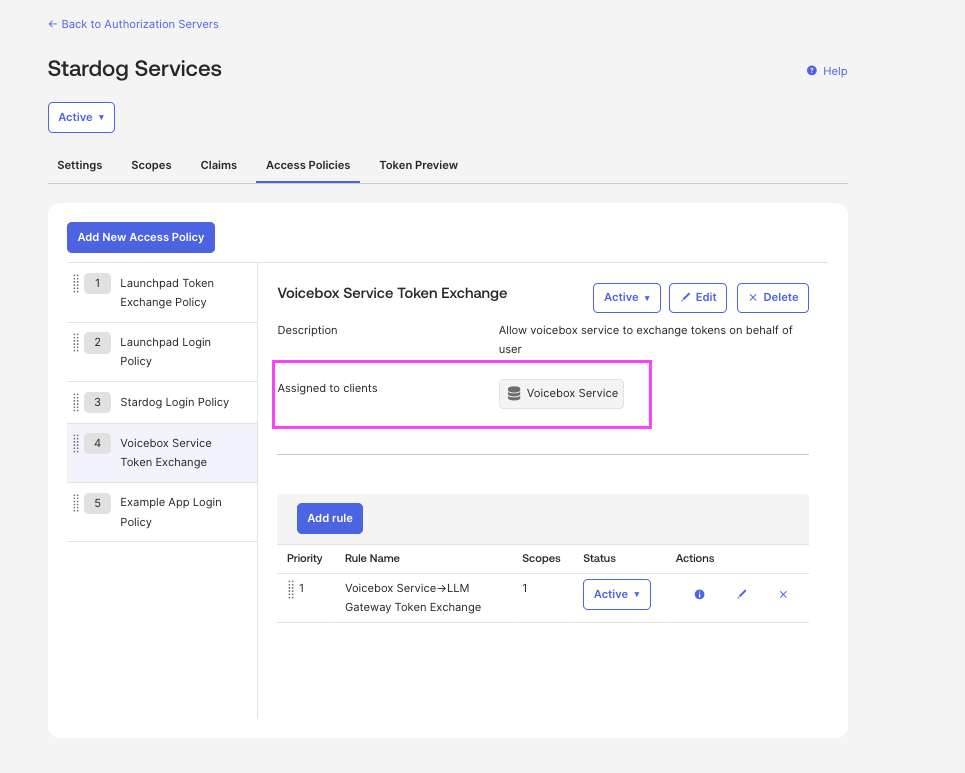Click the policy number 5 badge
965x773 pixels.
point(97,503)
